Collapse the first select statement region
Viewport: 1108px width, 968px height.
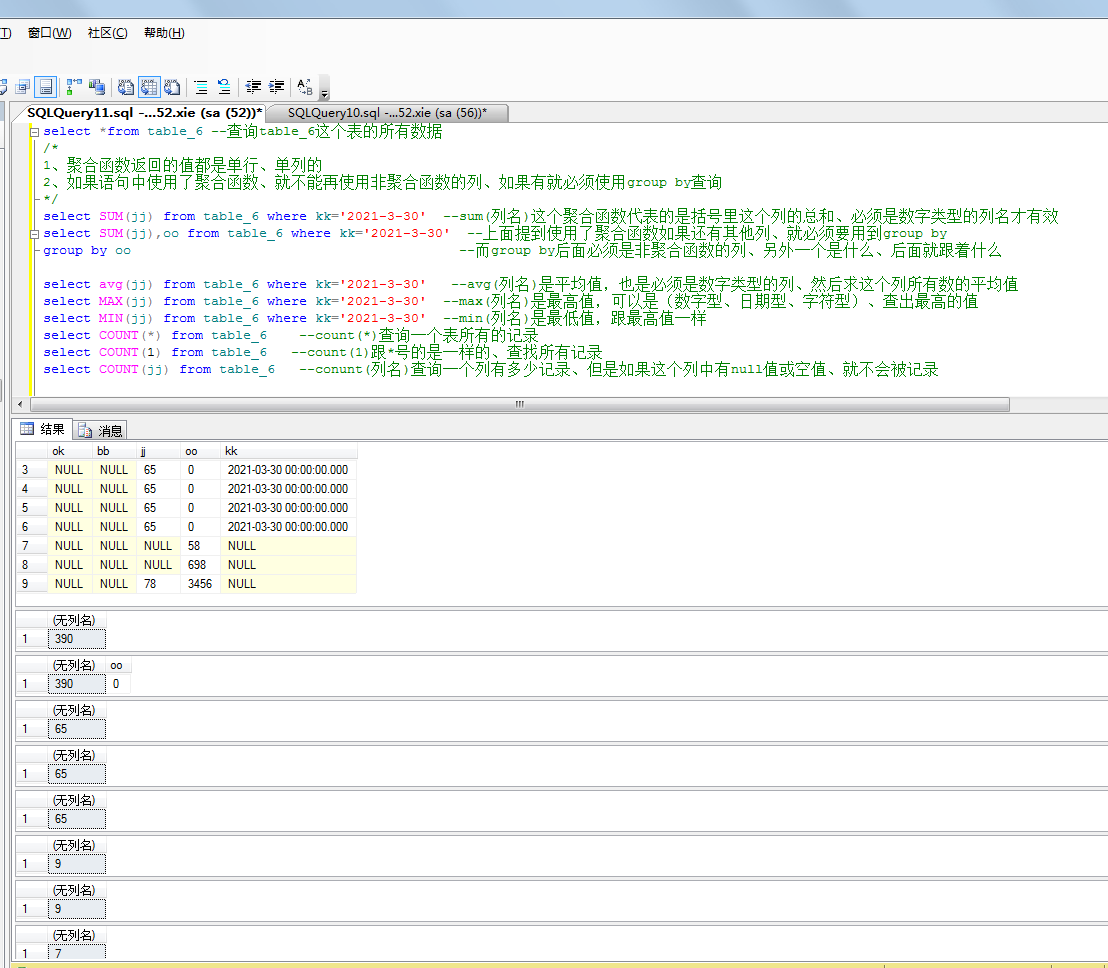(x=34, y=132)
